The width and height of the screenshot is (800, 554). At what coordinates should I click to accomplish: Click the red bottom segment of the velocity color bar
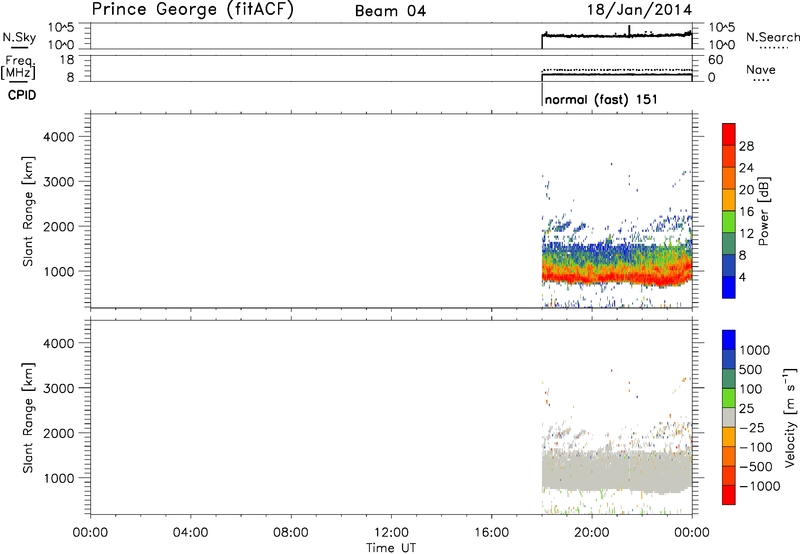729,495
